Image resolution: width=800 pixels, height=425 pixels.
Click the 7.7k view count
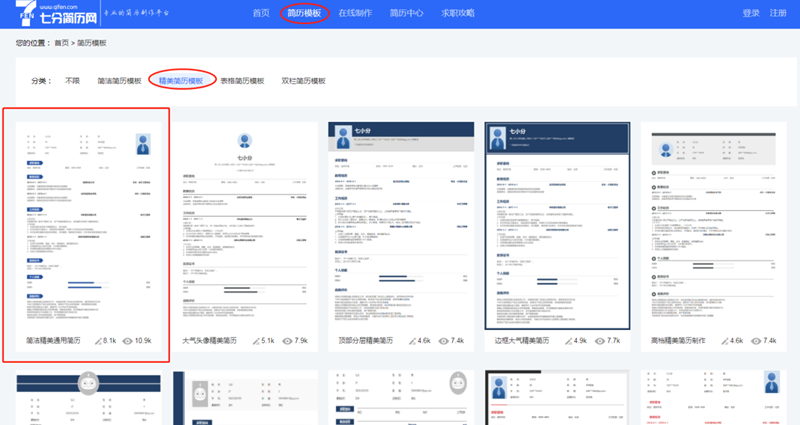coord(613,340)
